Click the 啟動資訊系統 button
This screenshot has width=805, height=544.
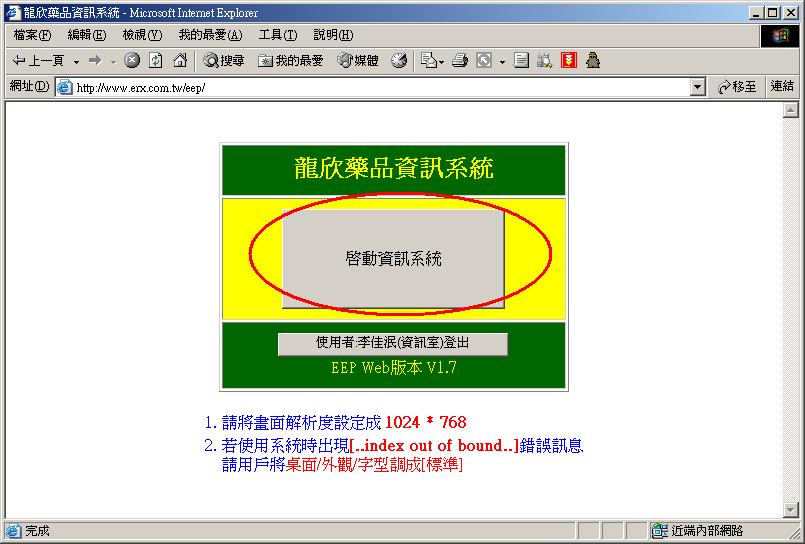tap(393, 259)
